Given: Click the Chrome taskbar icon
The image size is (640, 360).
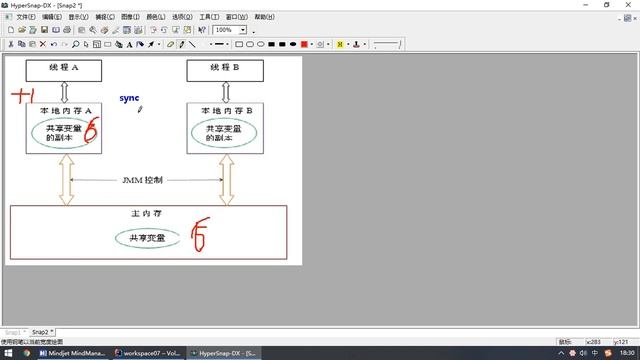Looking at the screenshot, I should [27, 353].
